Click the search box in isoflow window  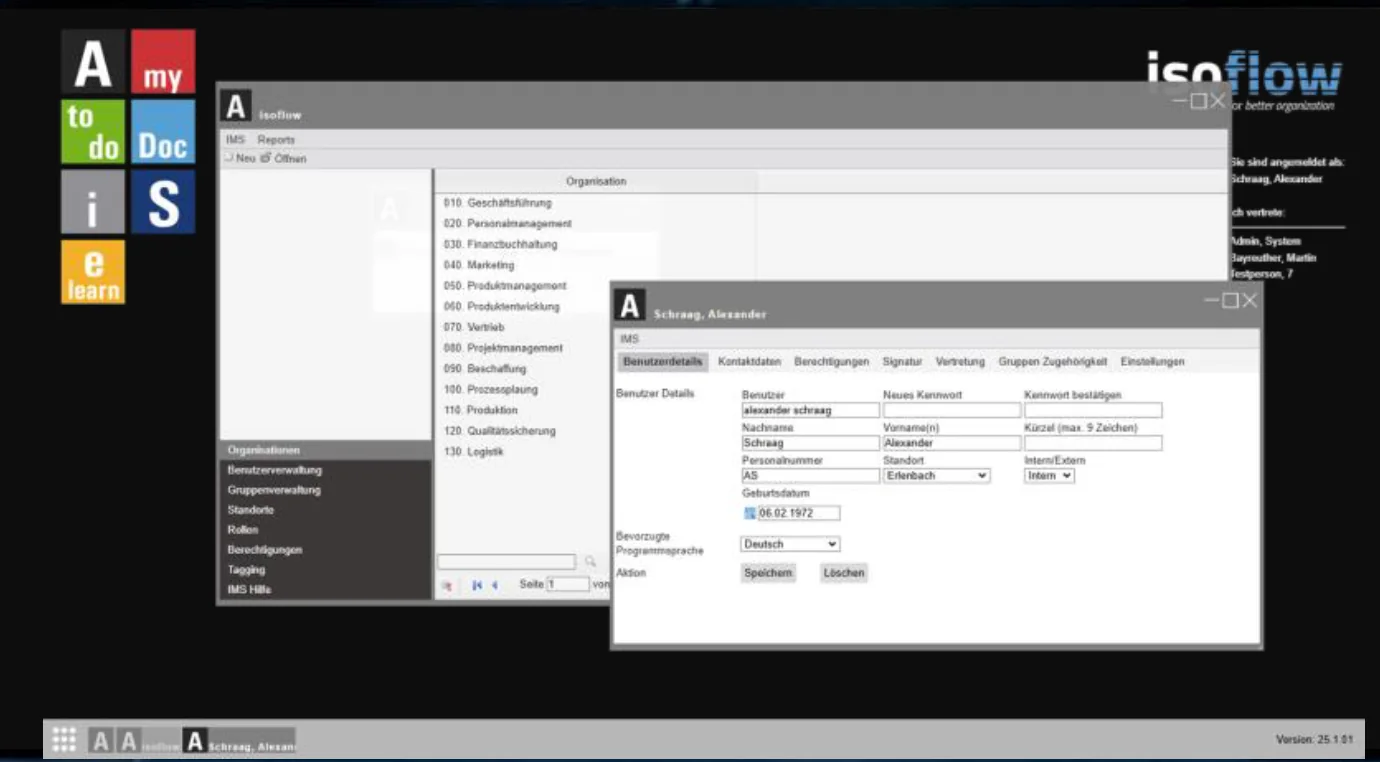[x=507, y=562]
